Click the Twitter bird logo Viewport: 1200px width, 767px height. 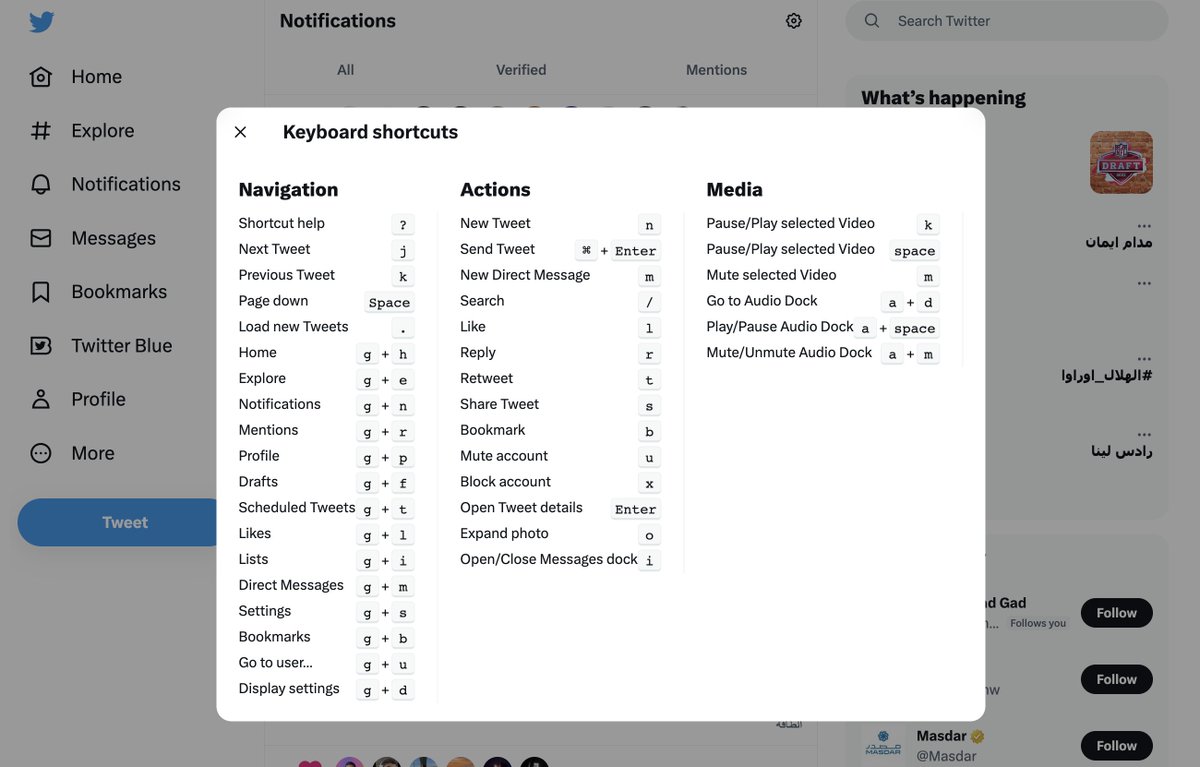click(x=41, y=22)
